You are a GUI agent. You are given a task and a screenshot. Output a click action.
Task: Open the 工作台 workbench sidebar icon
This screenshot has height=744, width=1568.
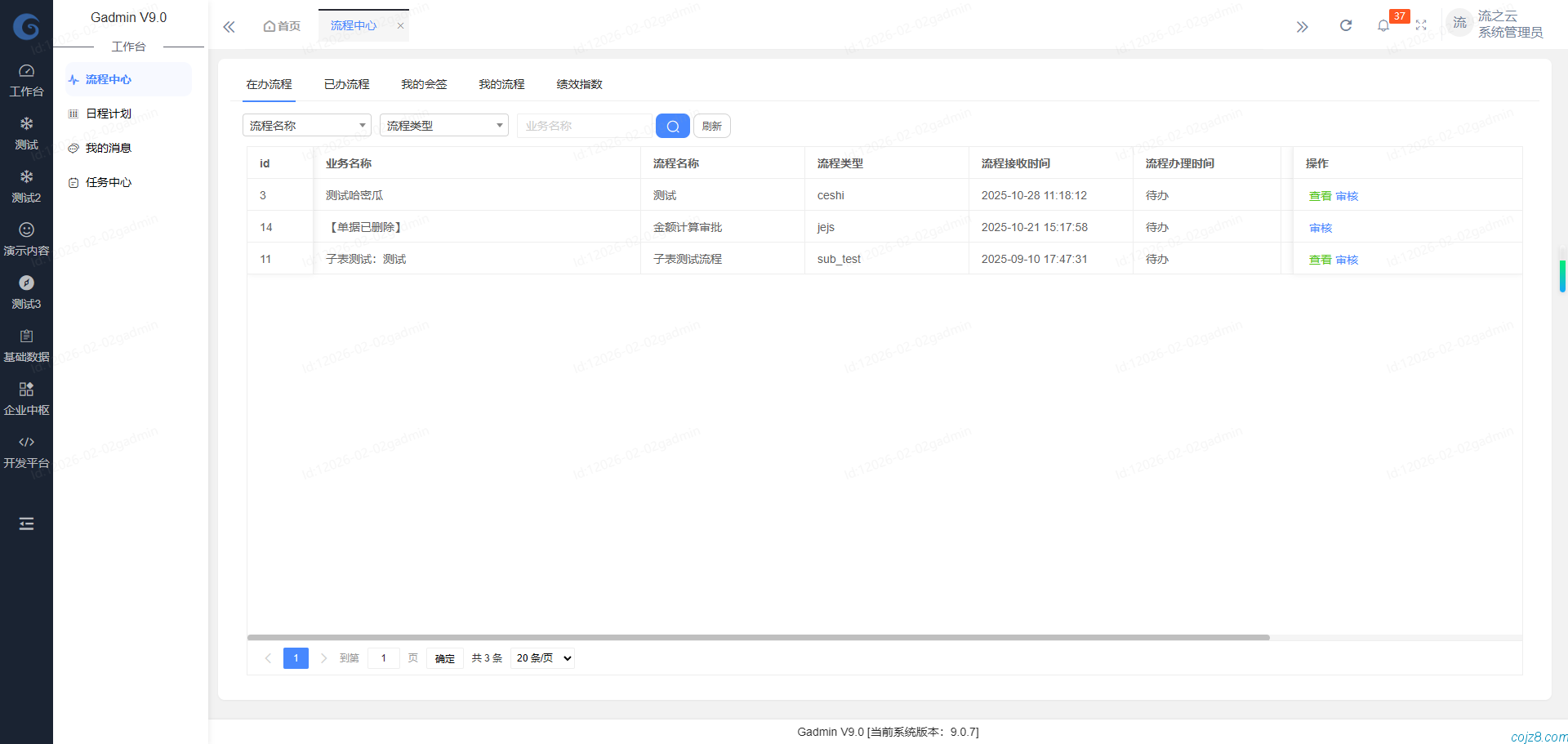(26, 79)
